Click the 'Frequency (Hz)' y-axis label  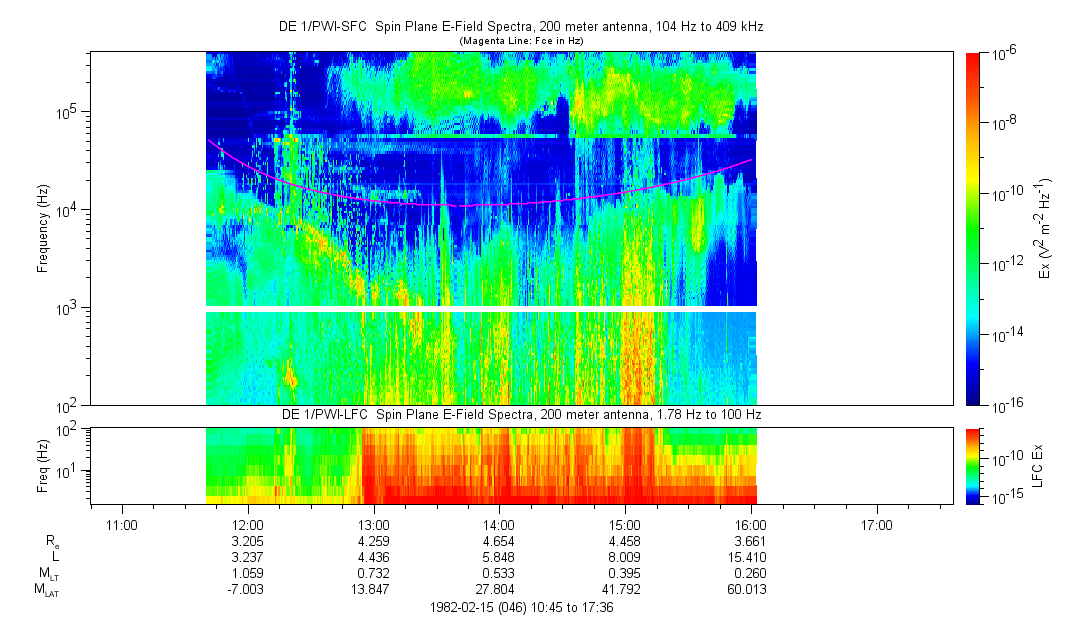point(42,229)
